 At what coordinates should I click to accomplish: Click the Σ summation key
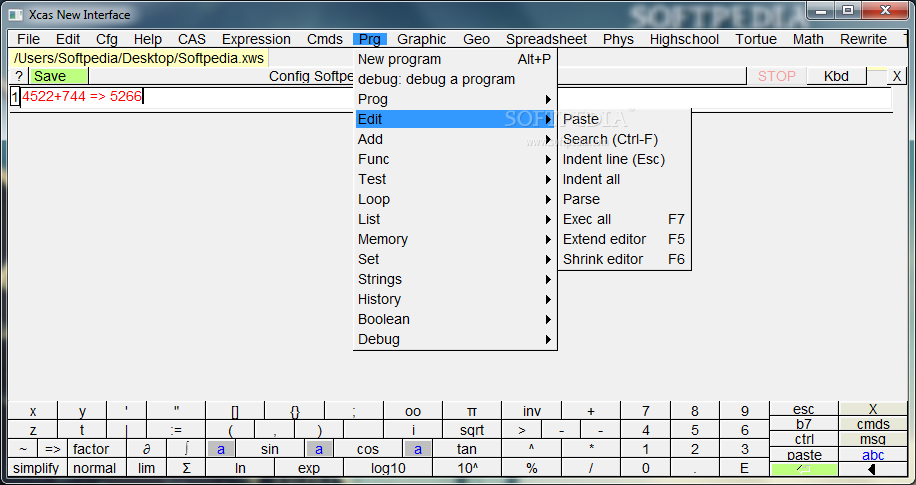(186, 468)
